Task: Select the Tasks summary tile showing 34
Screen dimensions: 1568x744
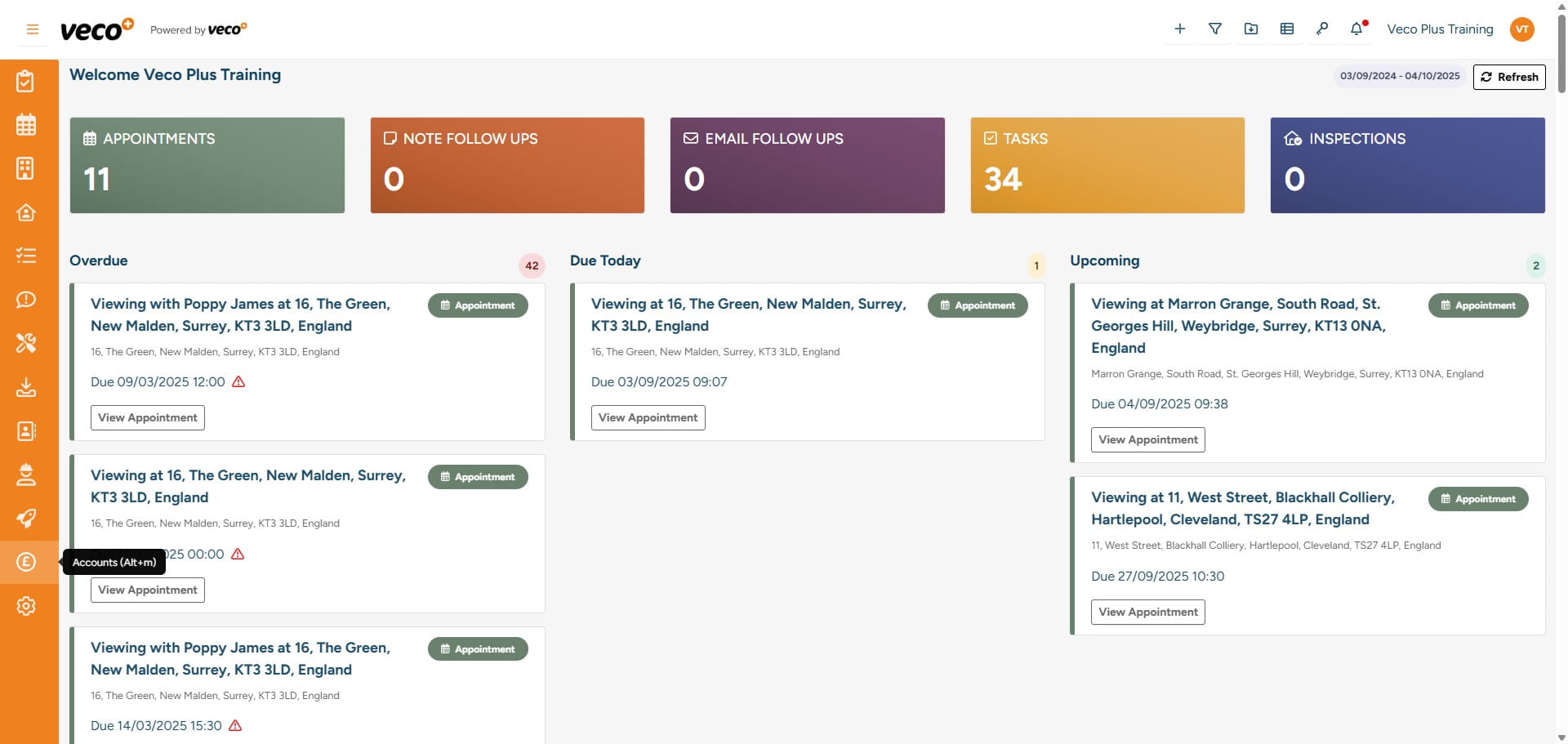Action: pyautogui.click(x=1107, y=165)
